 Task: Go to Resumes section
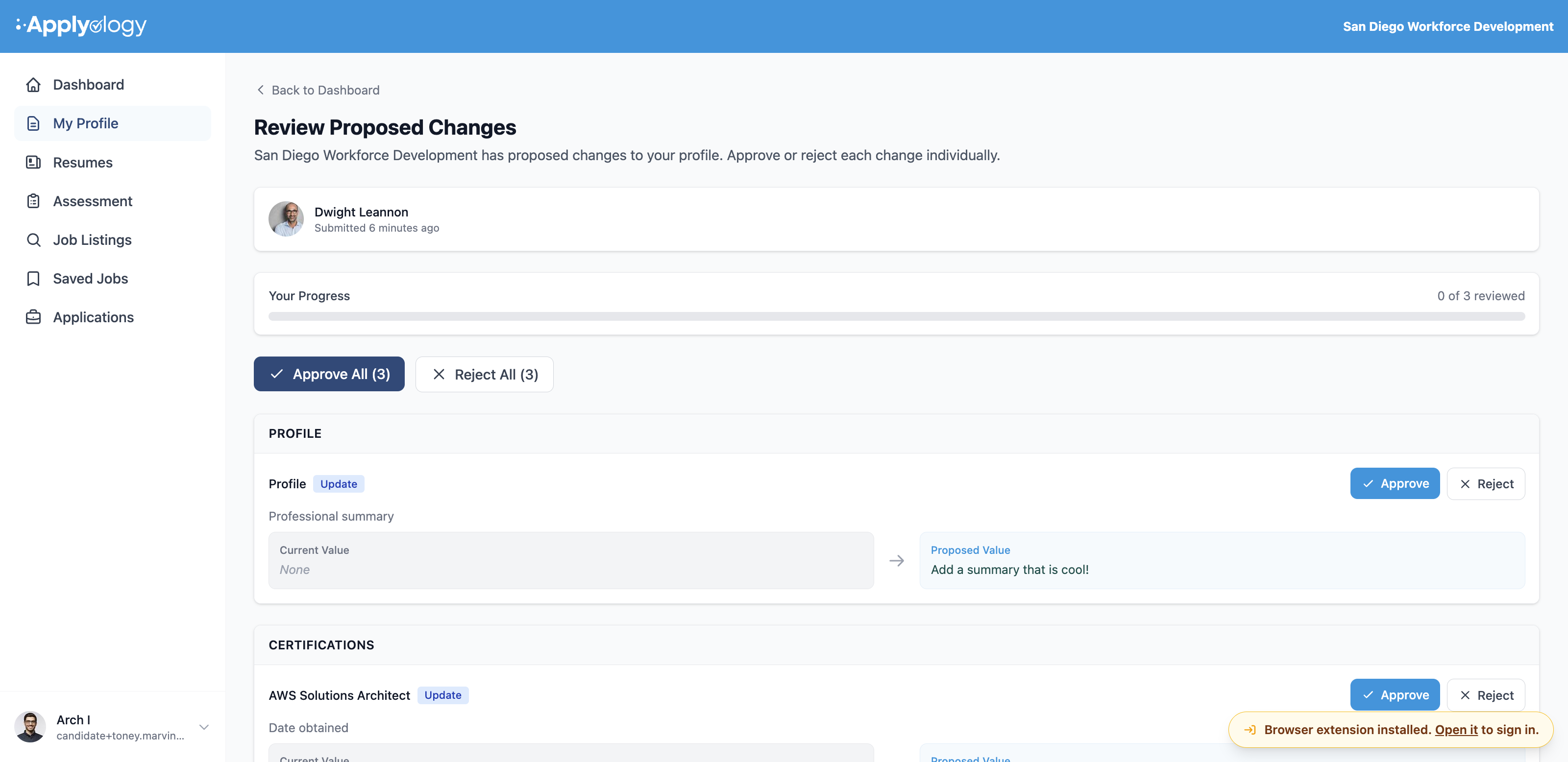coord(113,163)
